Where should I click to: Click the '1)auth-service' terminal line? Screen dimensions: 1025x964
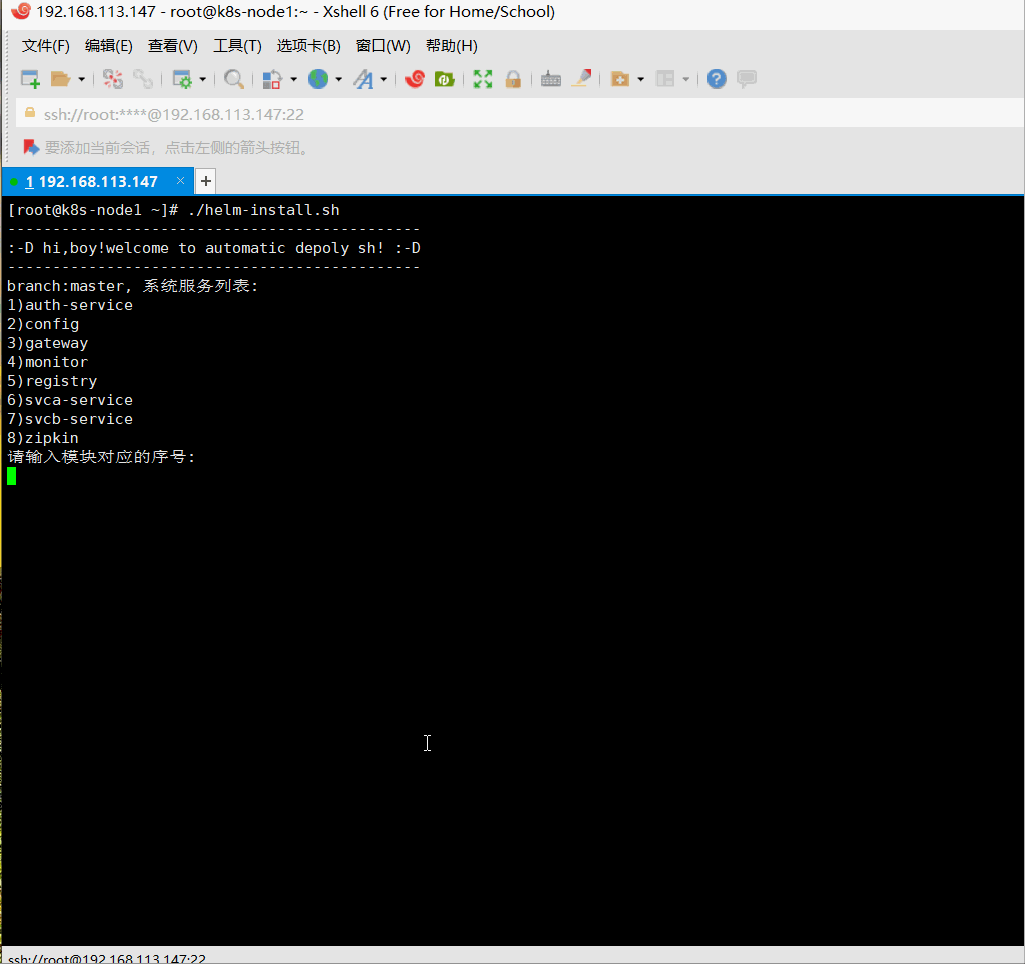tap(70, 305)
